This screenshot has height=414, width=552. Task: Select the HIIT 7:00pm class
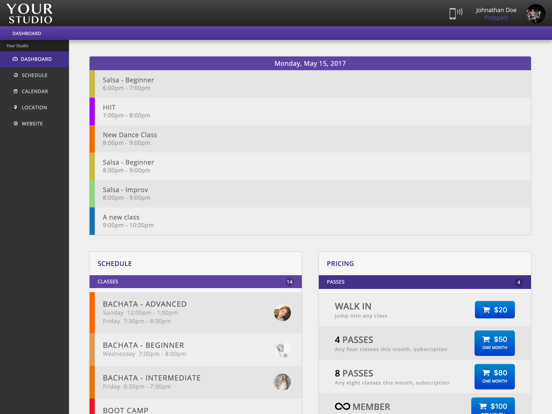click(310, 111)
